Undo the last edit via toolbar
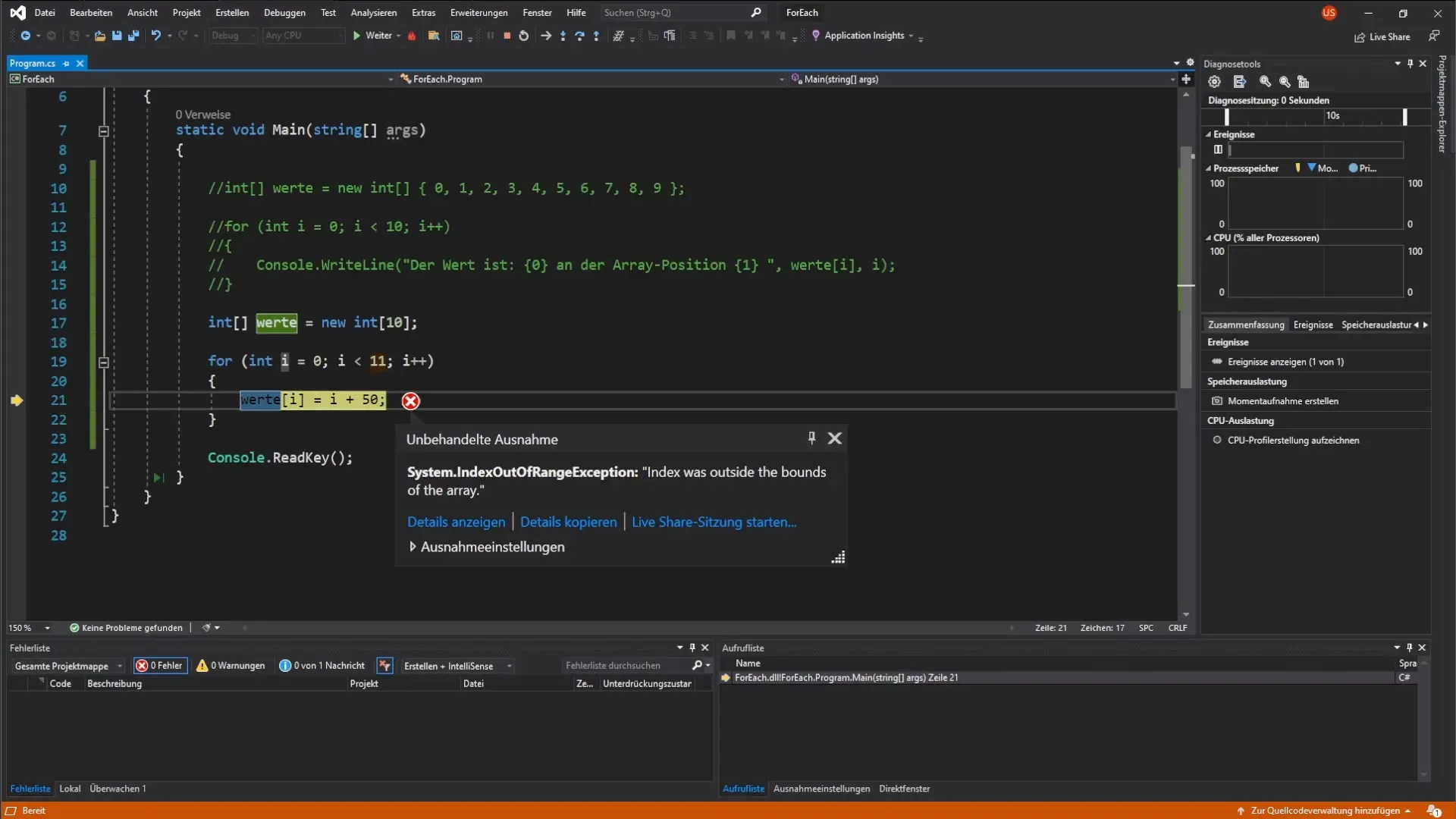The image size is (1456, 819). [155, 36]
